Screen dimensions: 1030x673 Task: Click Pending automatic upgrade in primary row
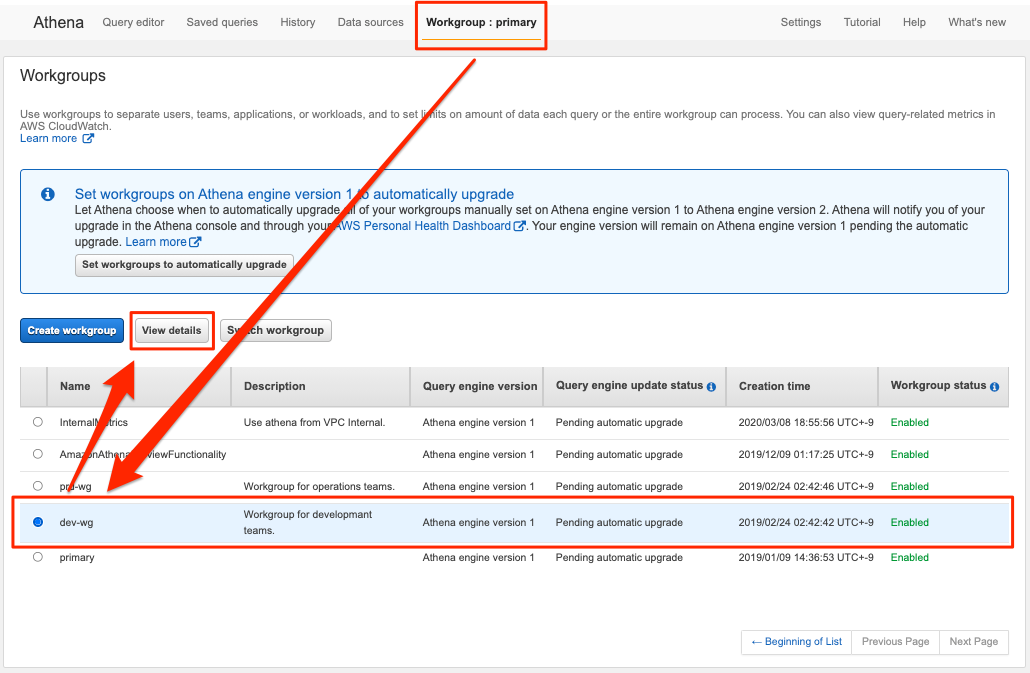coord(619,557)
